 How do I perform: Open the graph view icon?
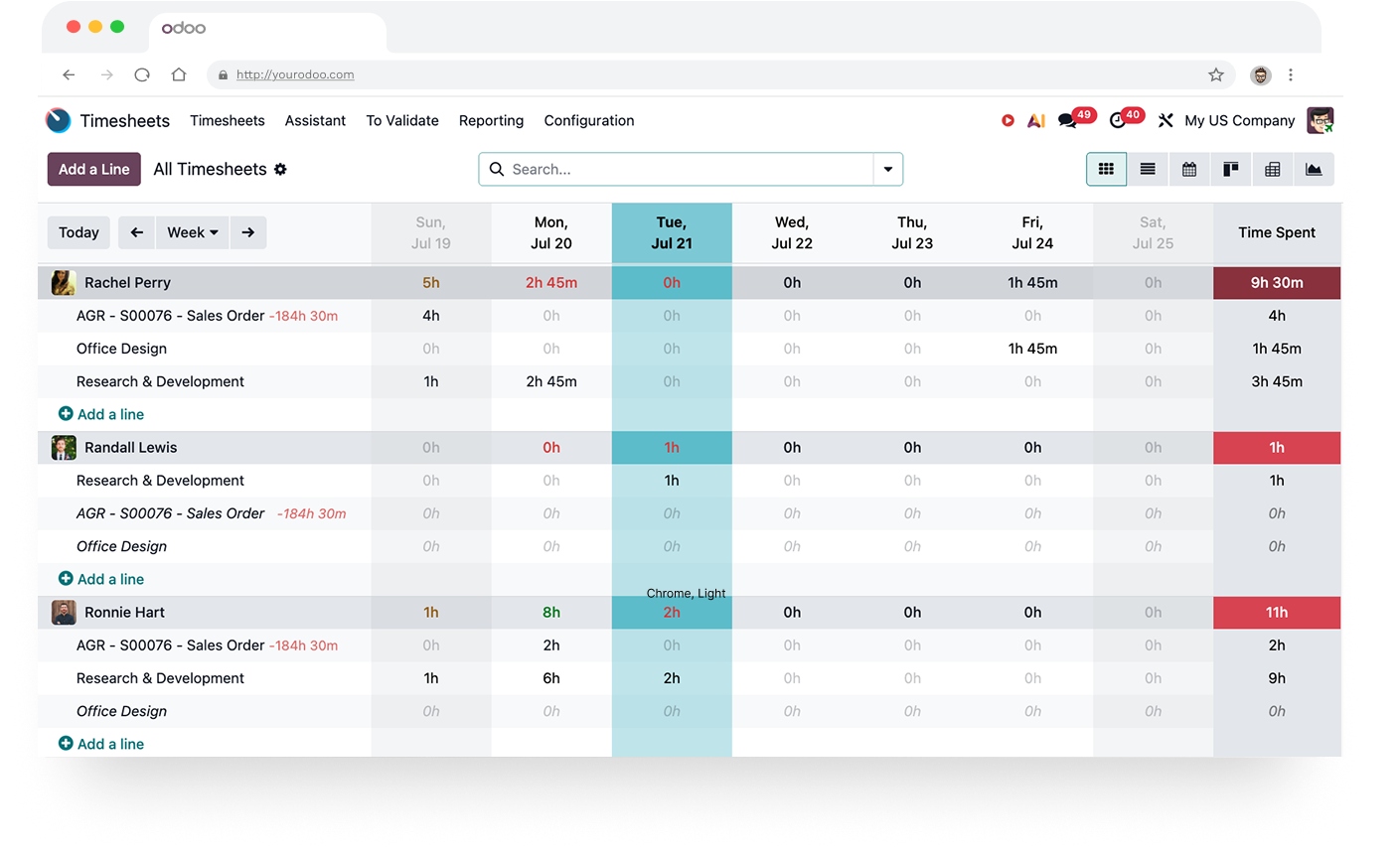tap(1314, 169)
